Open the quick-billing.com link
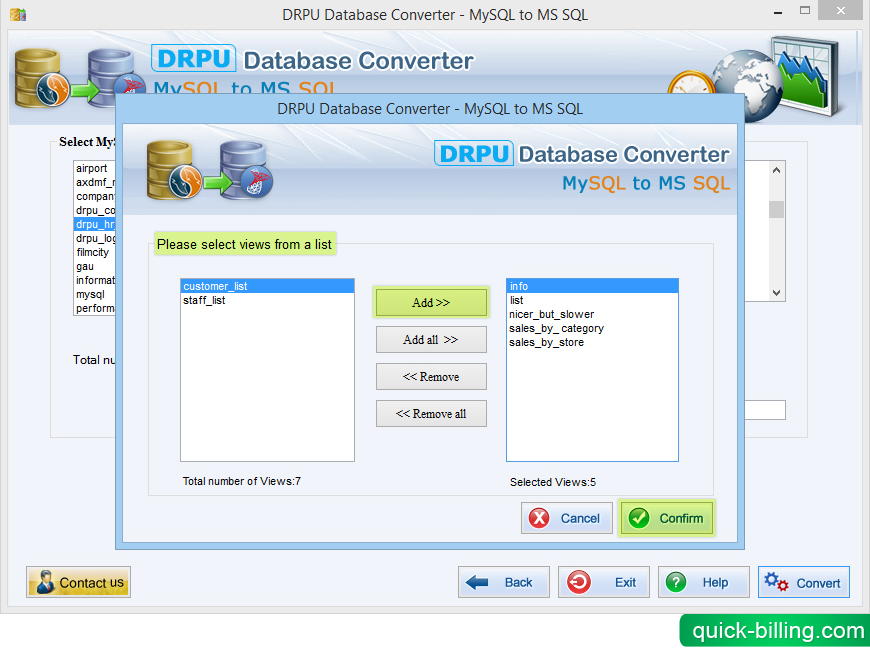Screen dimensions: 870x650 coord(777,631)
